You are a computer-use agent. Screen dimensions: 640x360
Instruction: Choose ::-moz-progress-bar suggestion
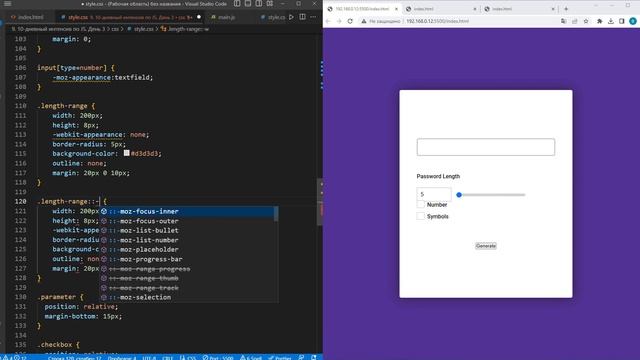pyautogui.click(x=189, y=259)
